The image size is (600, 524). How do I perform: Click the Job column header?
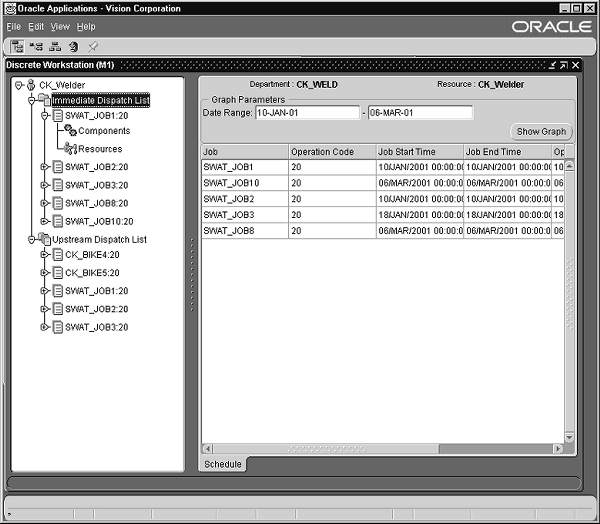pos(245,152)
